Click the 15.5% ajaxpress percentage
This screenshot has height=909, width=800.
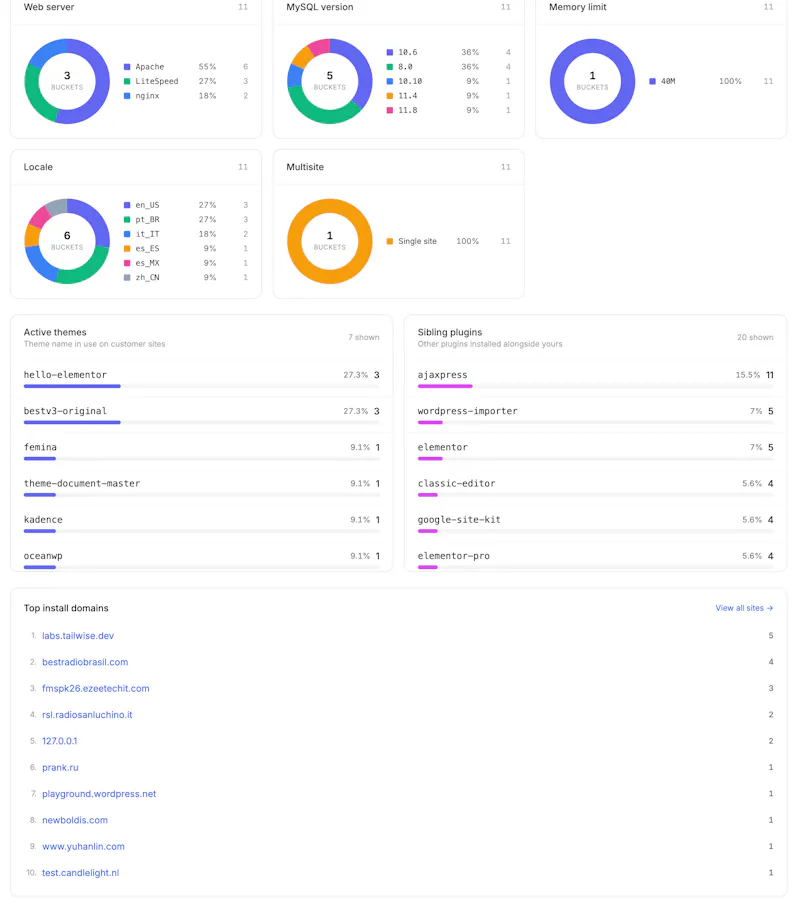click(x=747, y=375)
